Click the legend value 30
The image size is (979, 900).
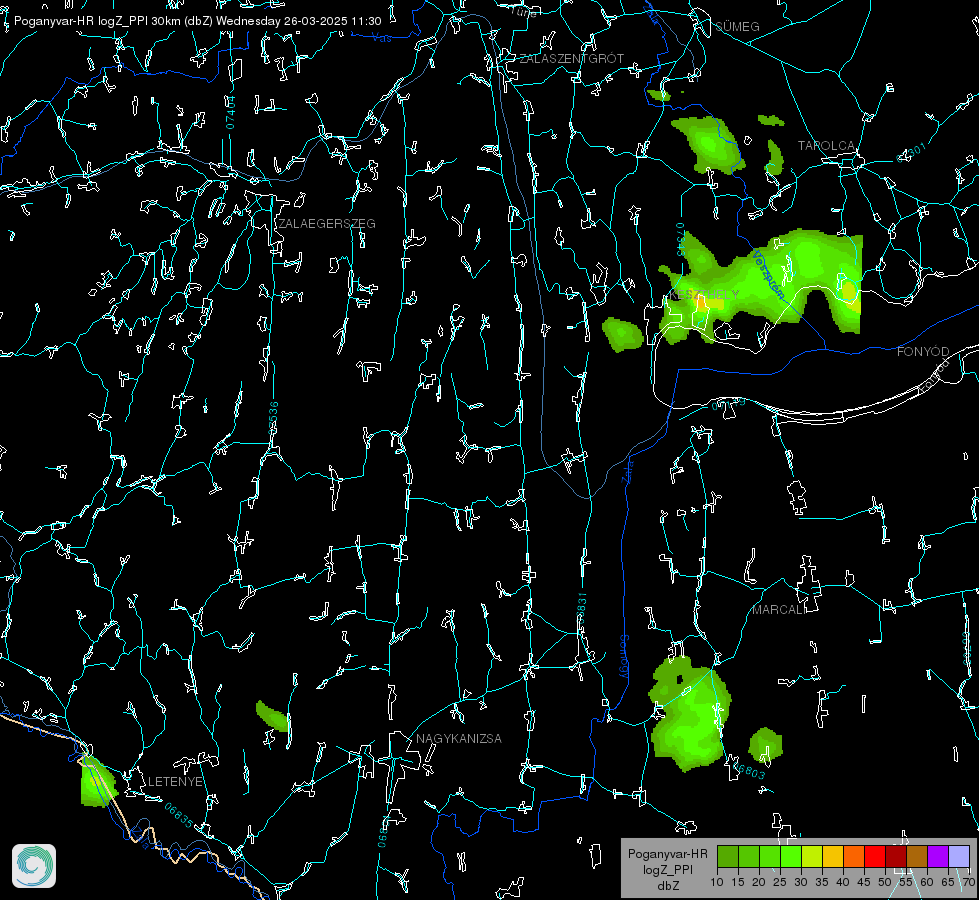click(801, 883)
